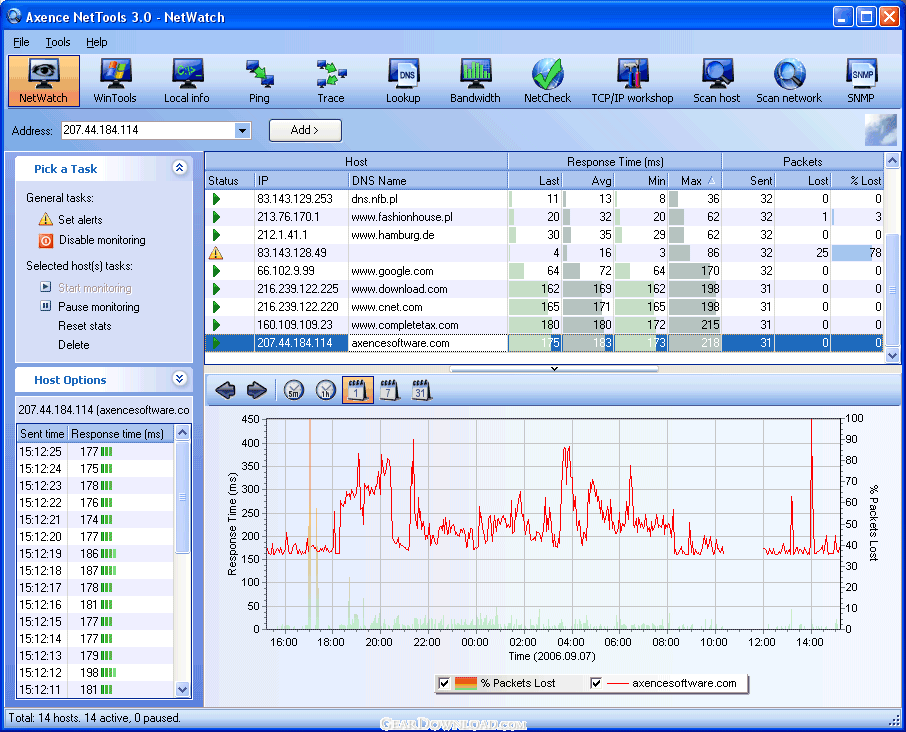Select the www.download.com host row

pyautogui.click(x=544, y=289)
